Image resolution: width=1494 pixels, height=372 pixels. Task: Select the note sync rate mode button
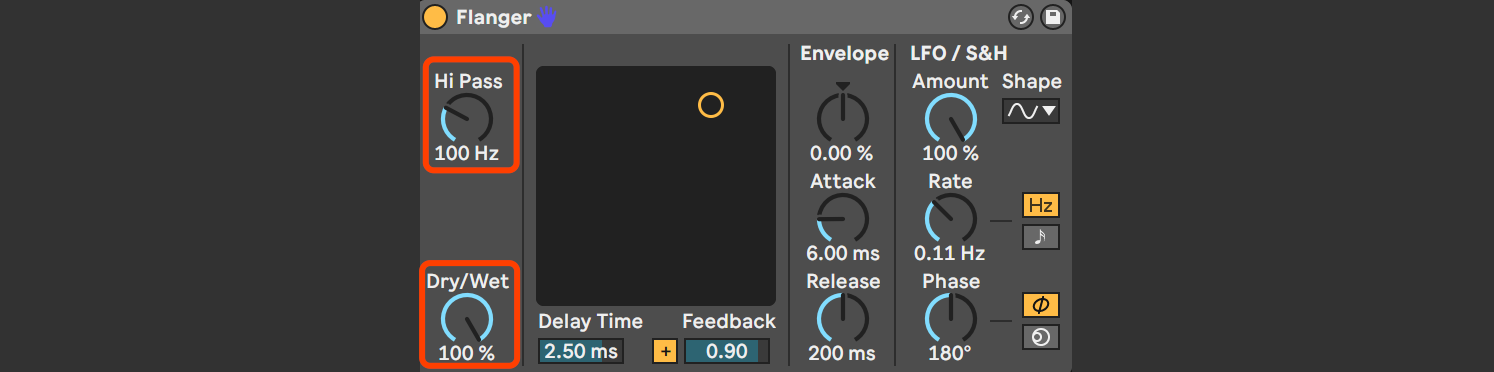[x=1041, y=237]
